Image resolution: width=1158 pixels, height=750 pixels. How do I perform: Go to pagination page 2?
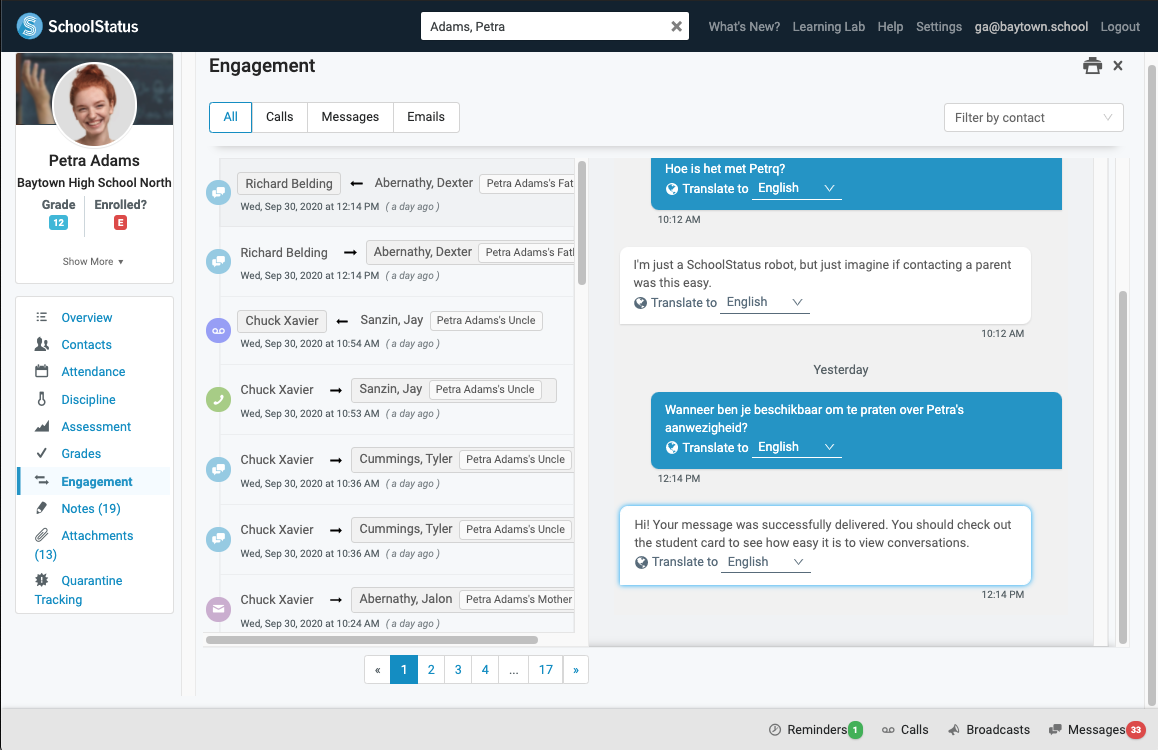(431, 670)
